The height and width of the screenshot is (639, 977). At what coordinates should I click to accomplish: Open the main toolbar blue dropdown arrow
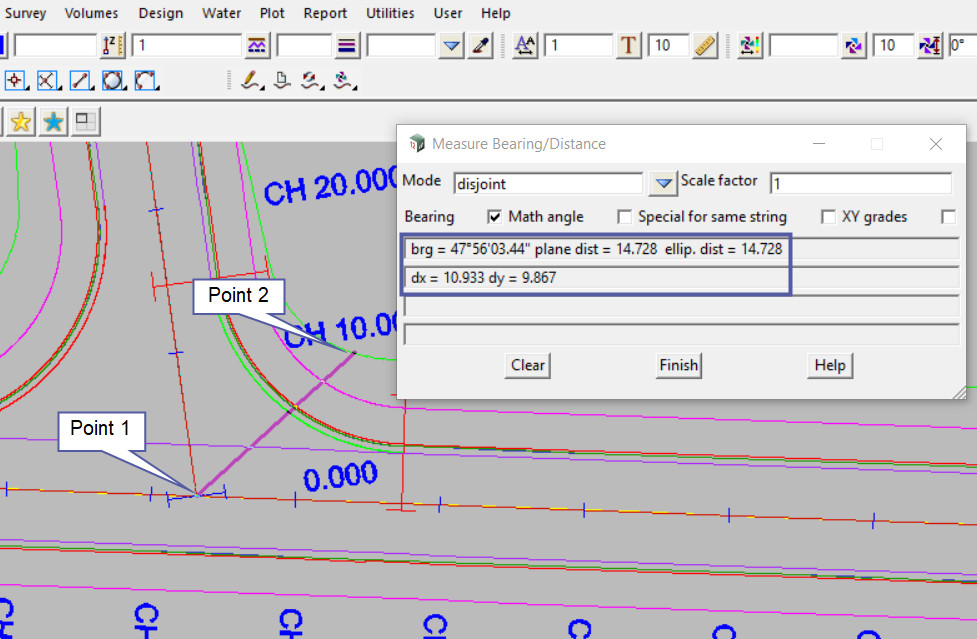452,46
